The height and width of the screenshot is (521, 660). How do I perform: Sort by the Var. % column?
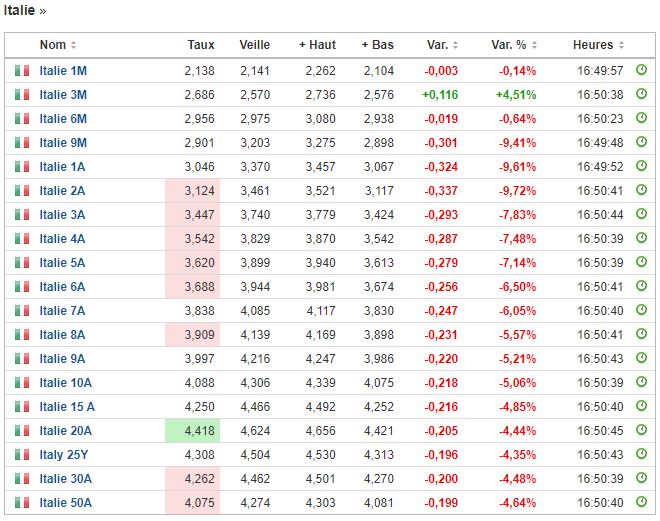coord(516,45)
